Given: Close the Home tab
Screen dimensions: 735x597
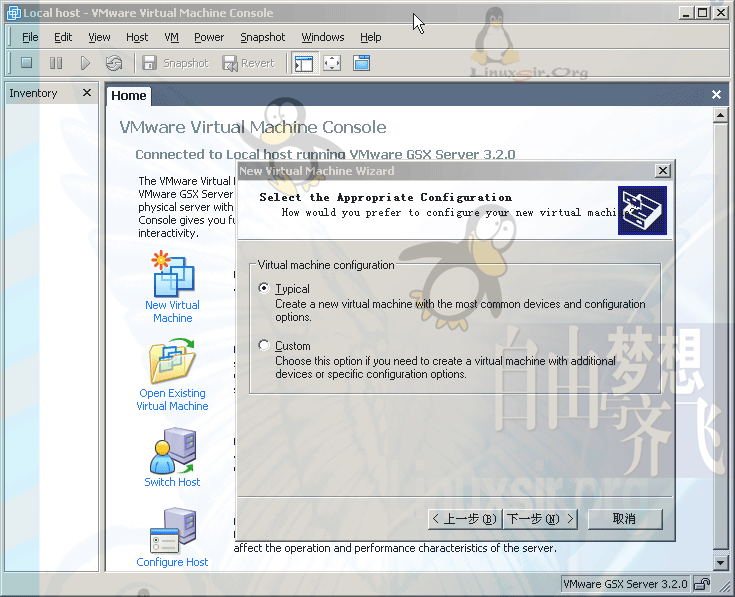Looking at the screenshot, I should click(716, 95).
